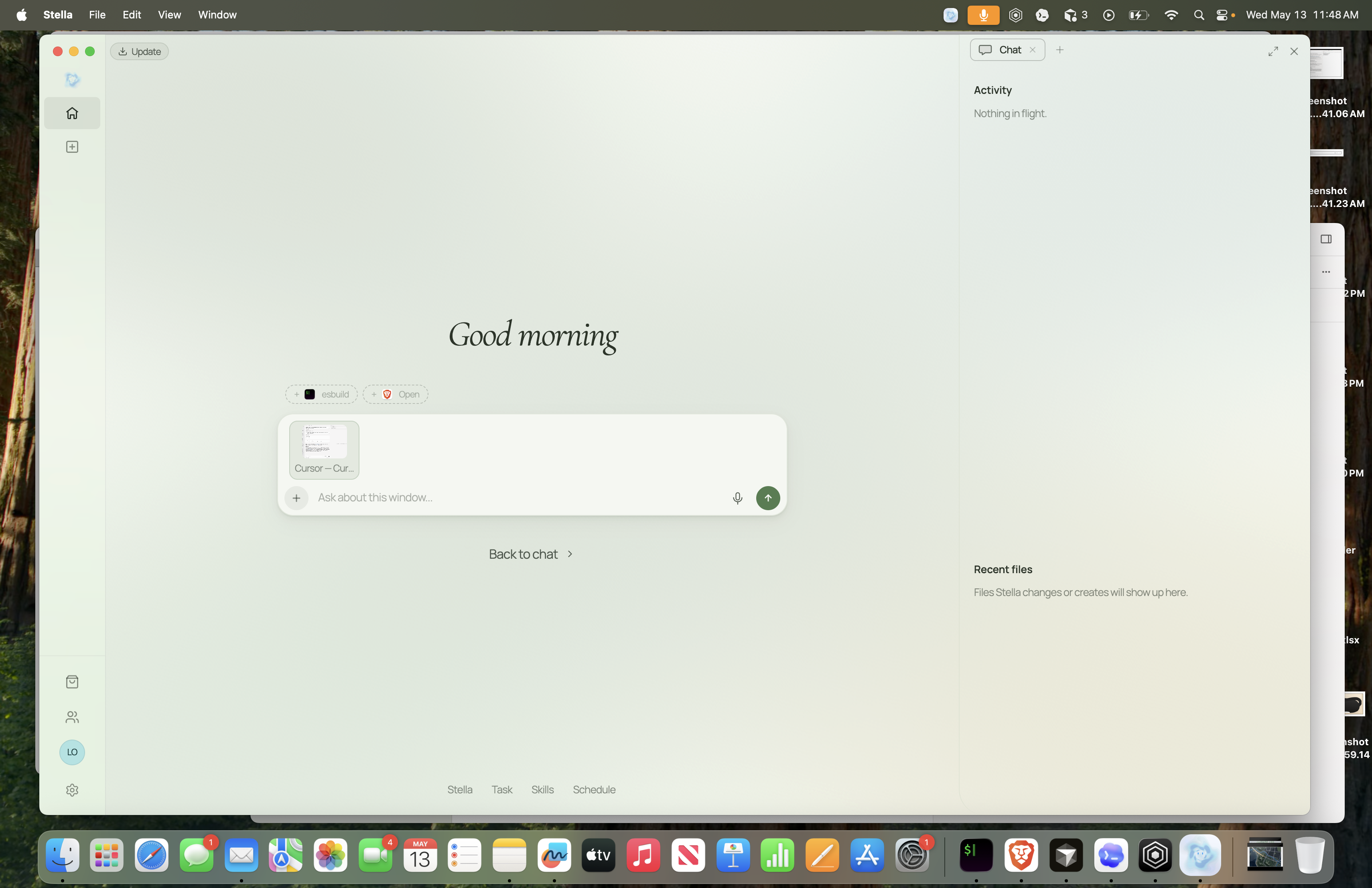Click the Update button
1372x888 pixels.
[140, 51]
